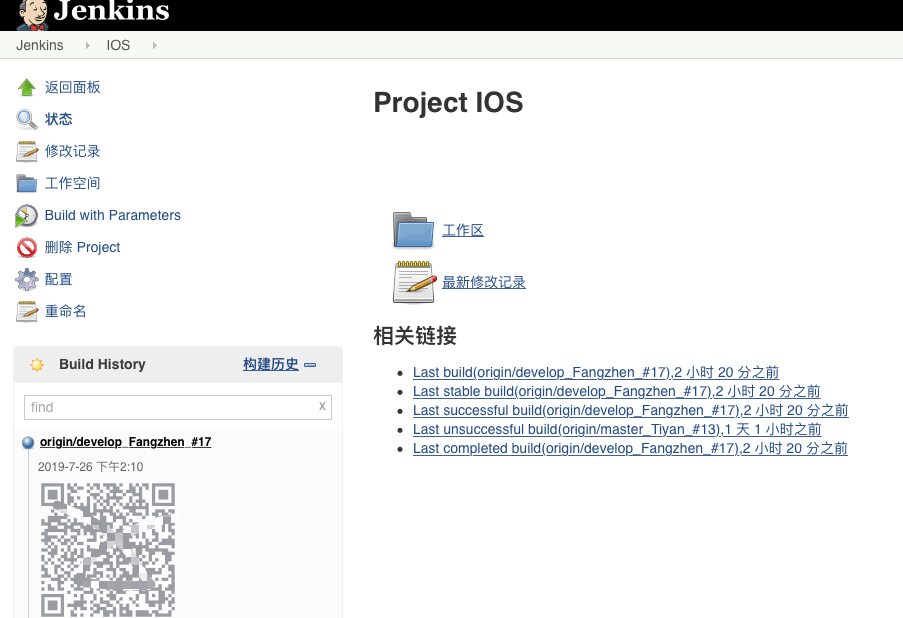Open the 工作空间 side menu link
The image size is (903, 618).
click(x=73, y=183)
